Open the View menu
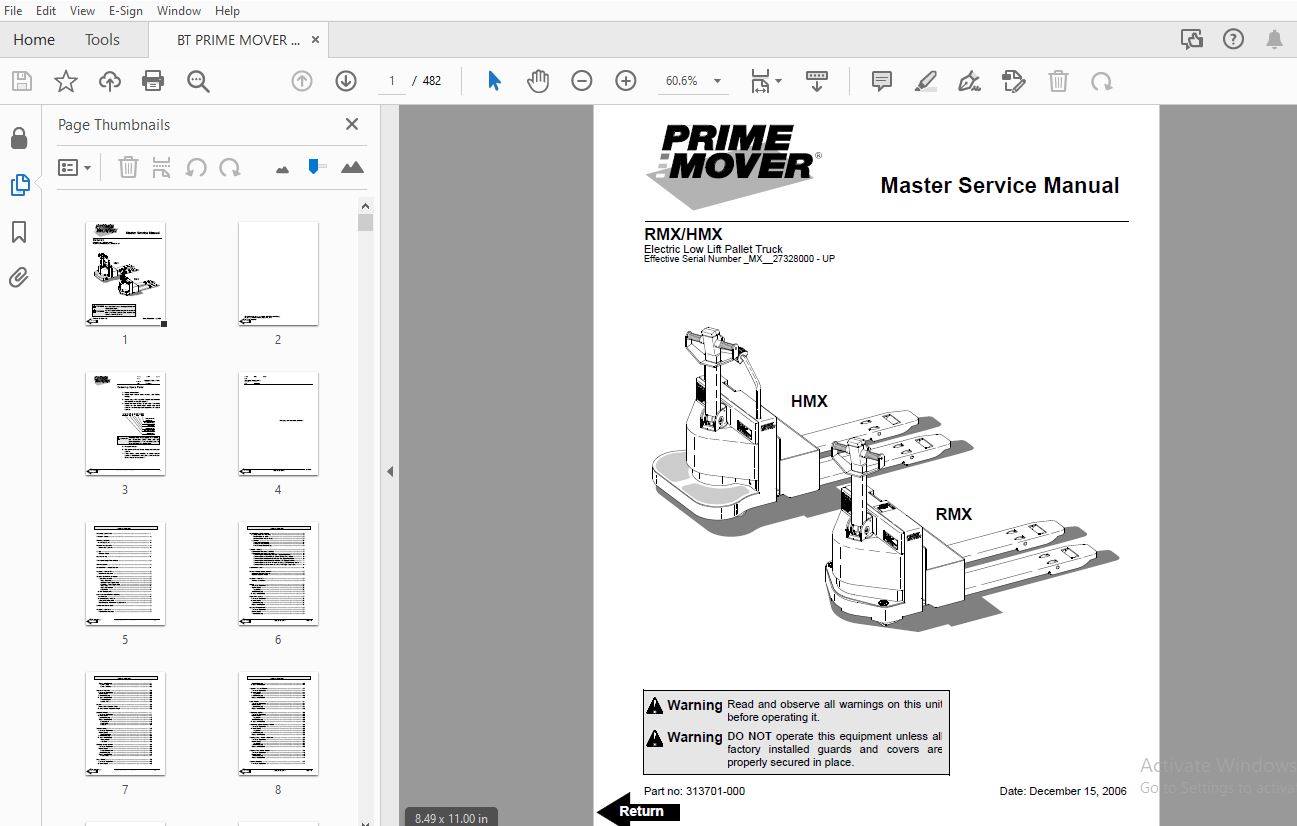 coord(82,10)
